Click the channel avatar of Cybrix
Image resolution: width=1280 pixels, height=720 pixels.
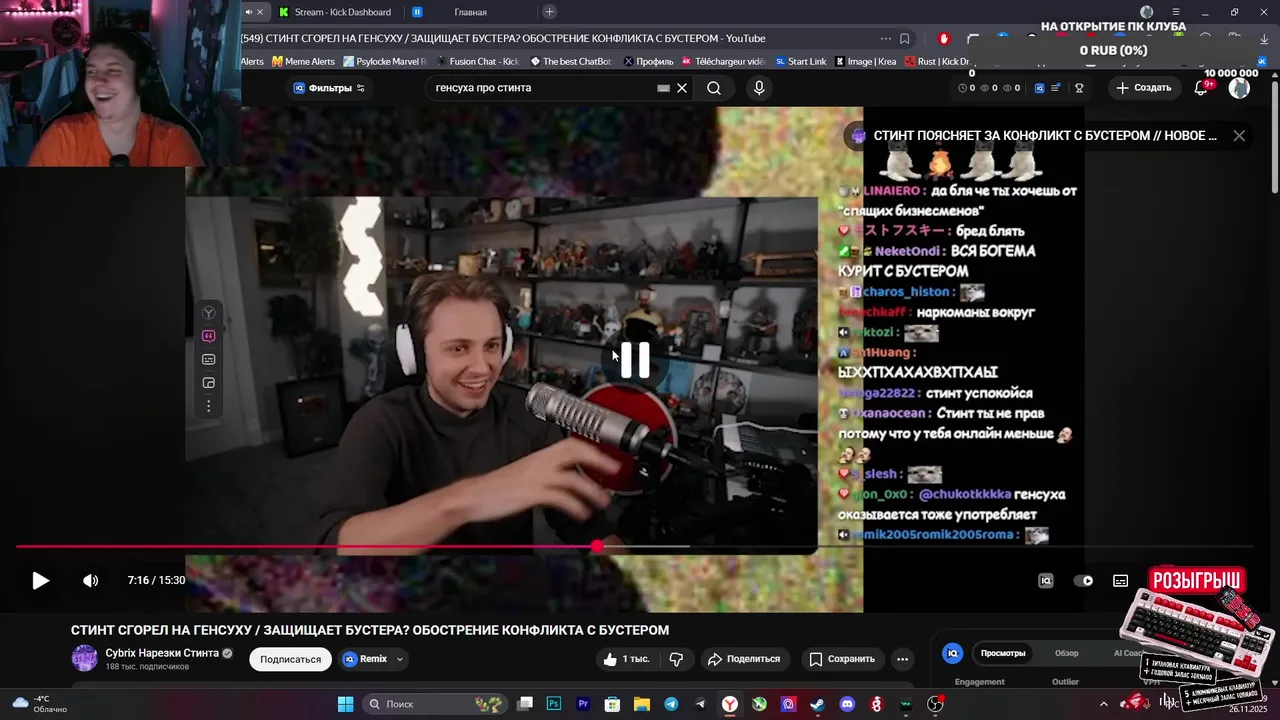pyautogui.click(x=85, y=658)
